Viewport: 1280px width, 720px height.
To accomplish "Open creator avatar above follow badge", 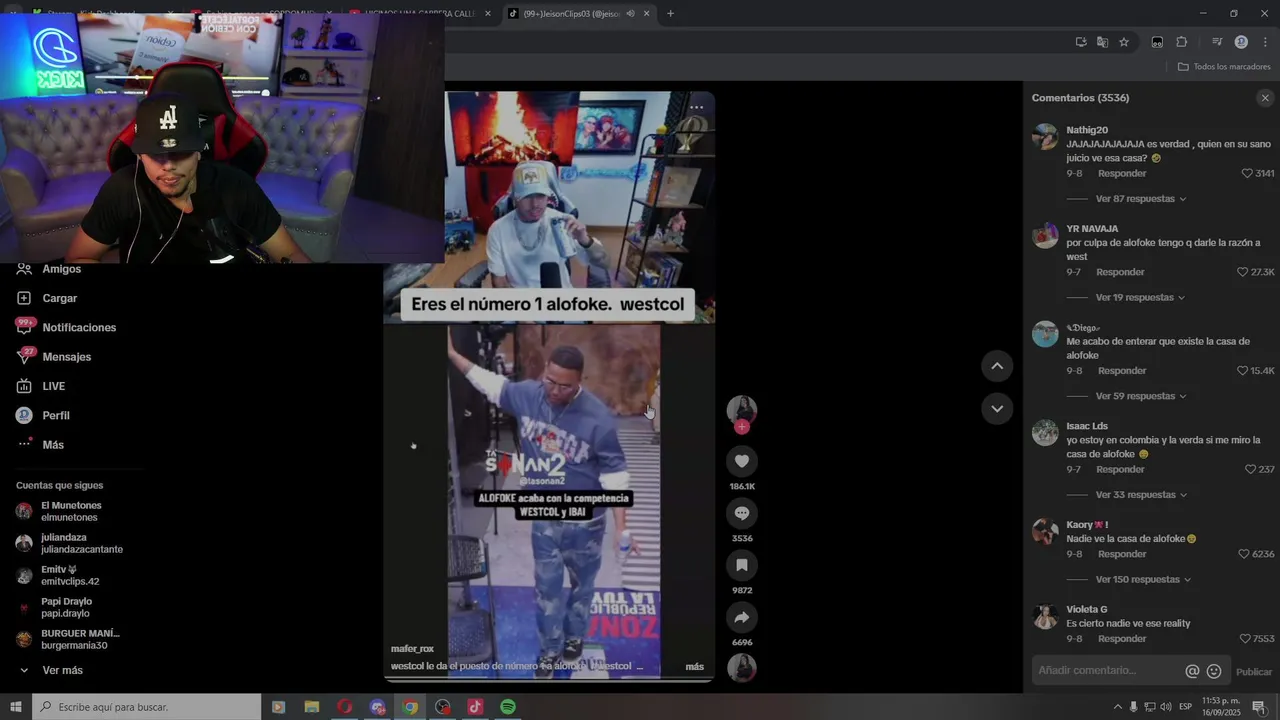I will [741, 410].
